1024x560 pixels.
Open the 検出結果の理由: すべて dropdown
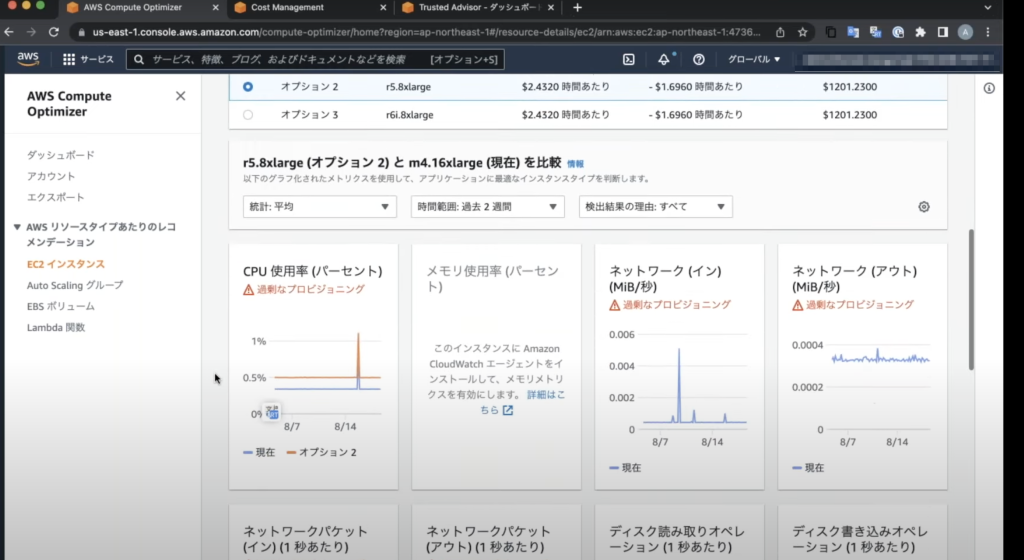click(656, 207)
